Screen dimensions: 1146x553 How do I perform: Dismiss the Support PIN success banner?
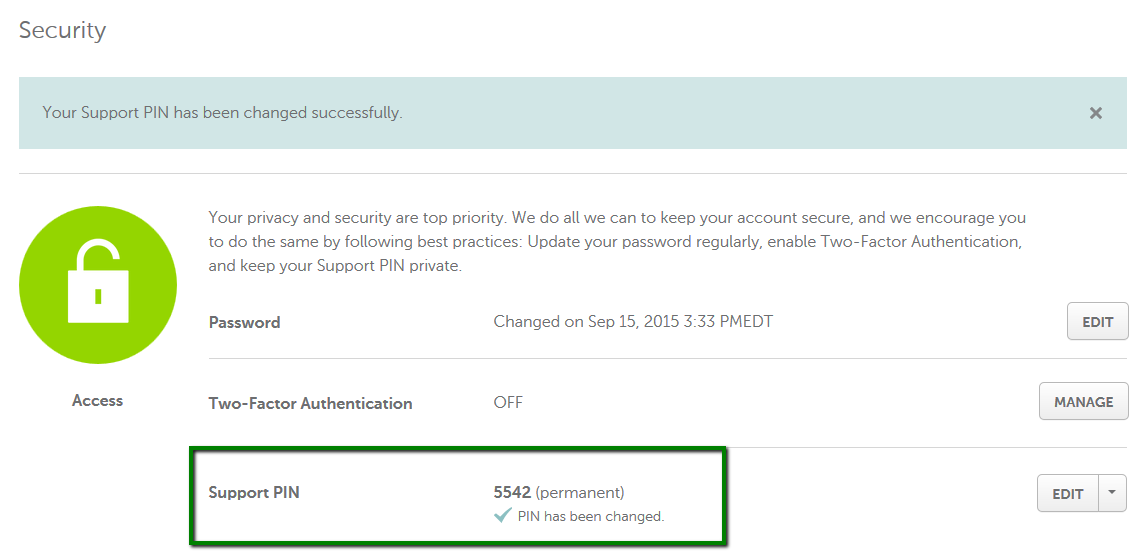pyautogui.click(x=1096, y=113)
